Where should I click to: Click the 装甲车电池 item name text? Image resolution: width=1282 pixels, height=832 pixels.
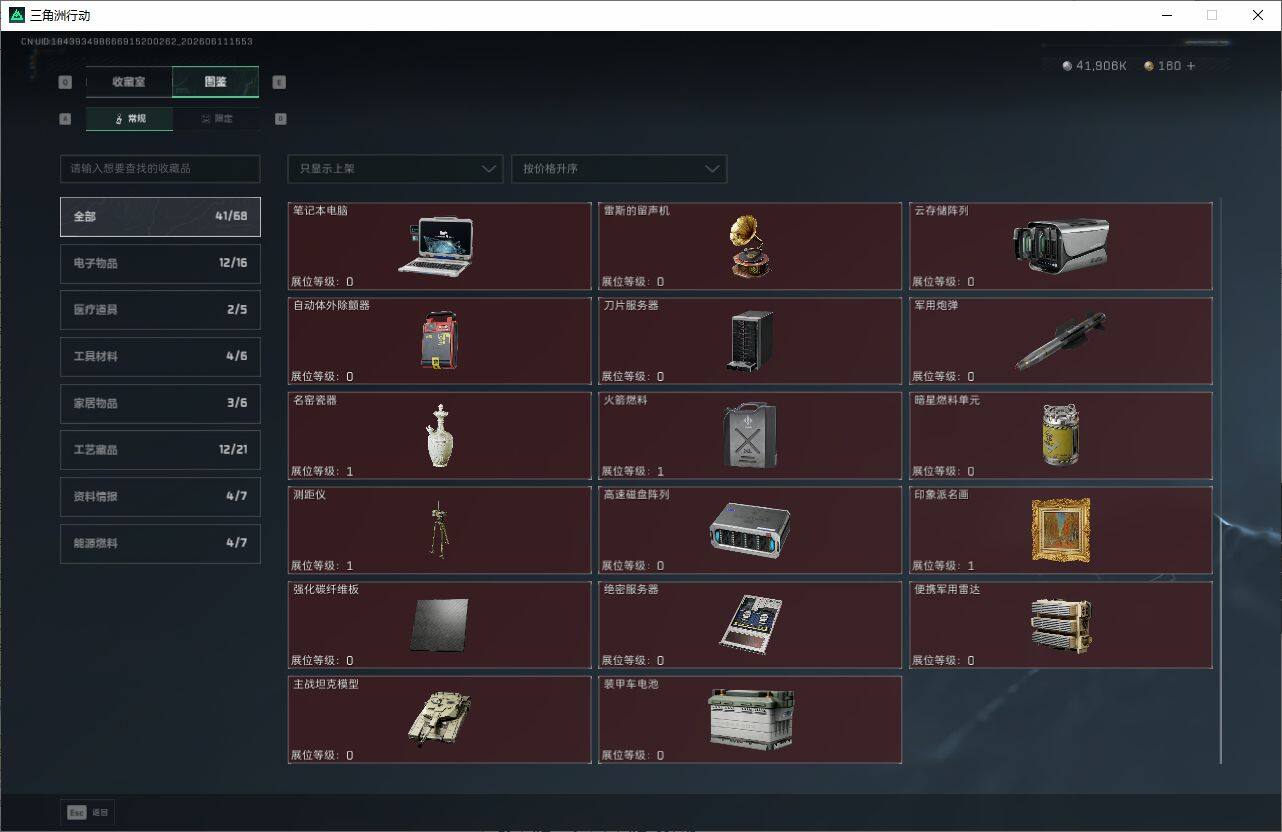[x=631, y=684]
